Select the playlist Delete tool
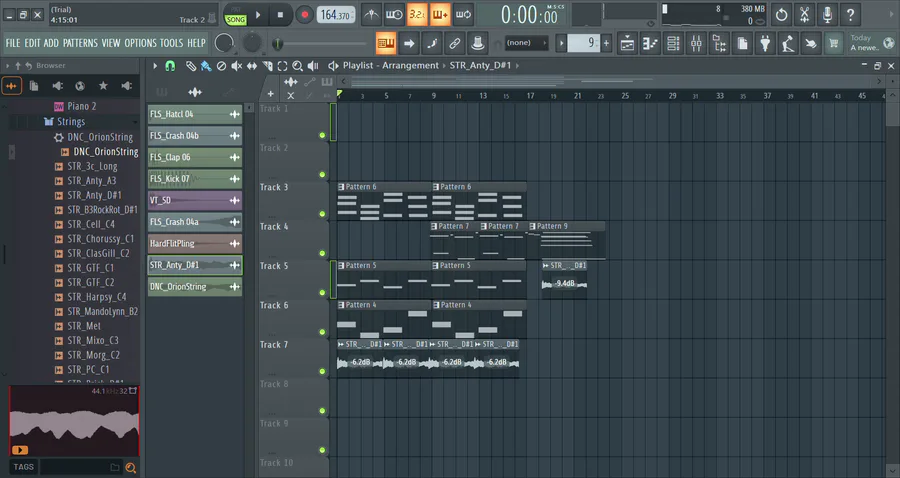The height and width of the screenshot is (478, 900). pyautogui.click(x=221, y=66)
